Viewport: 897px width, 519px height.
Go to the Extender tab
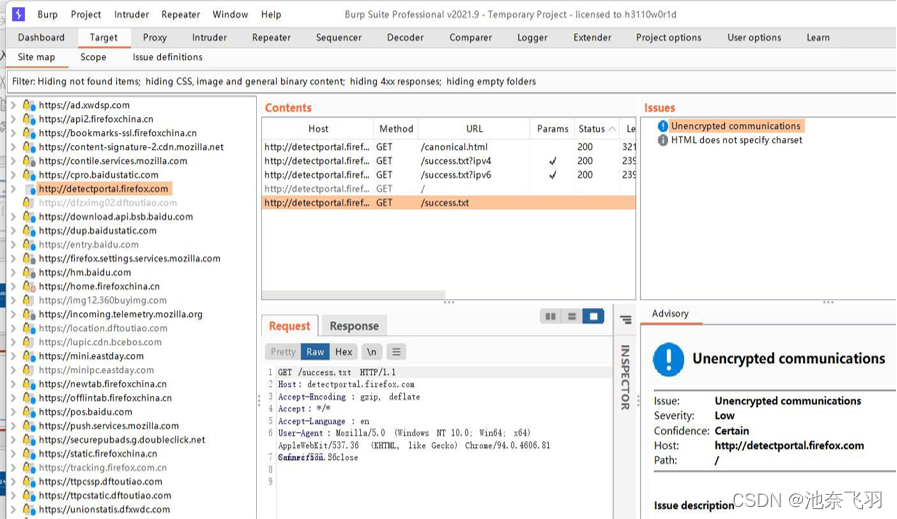(592, 37)
